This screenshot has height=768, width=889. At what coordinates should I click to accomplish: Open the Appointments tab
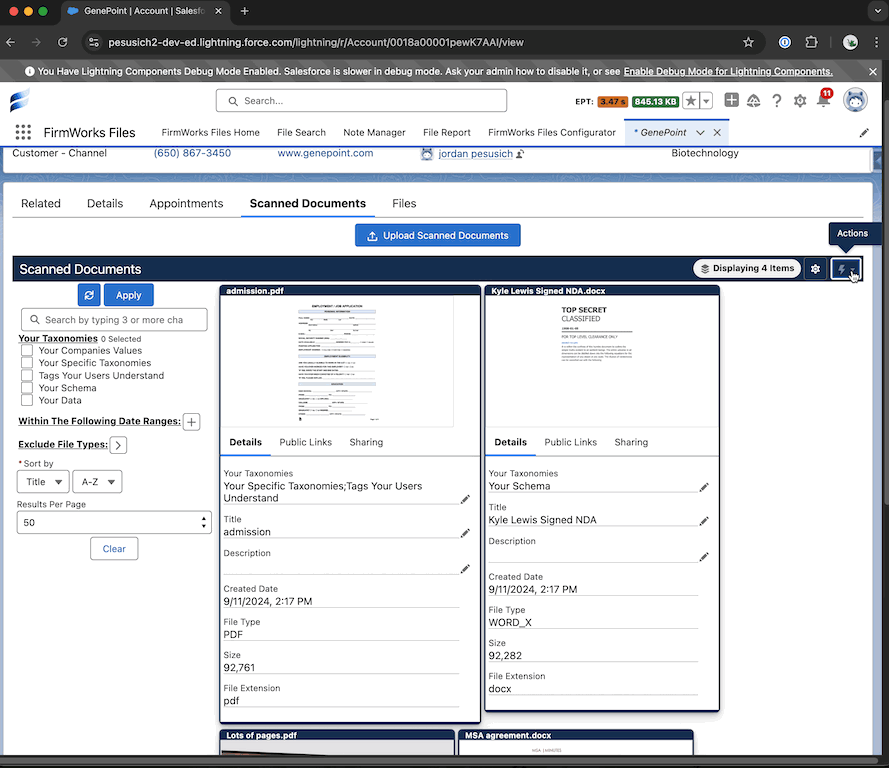point(187,203)
